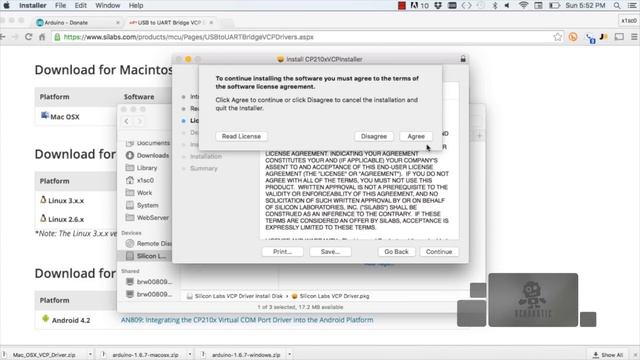Select brw00809 first shared computer in Finder
Image resolution: width=640 pixels, height=360 pixels.
click(x=149, y=282)
